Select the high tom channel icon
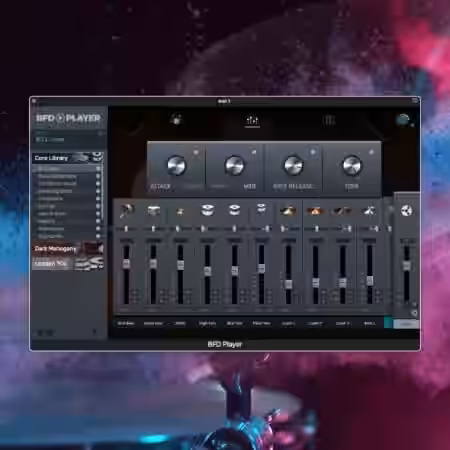 [x=207, y=210]
